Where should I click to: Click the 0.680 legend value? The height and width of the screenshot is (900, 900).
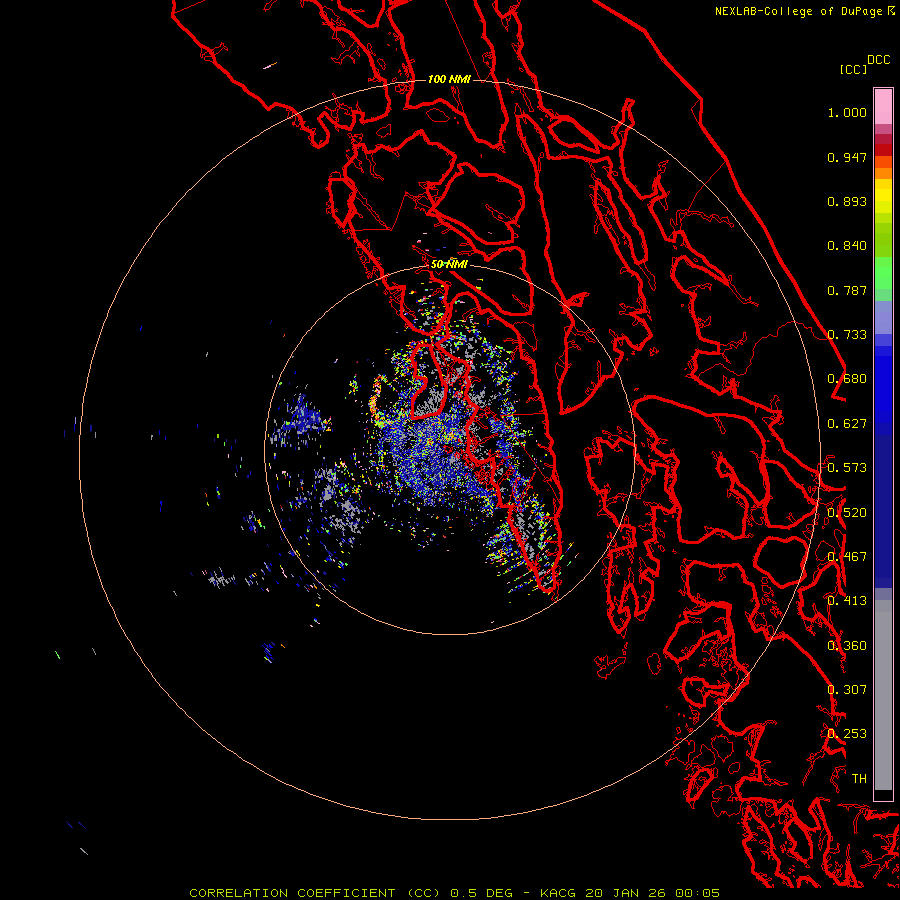(x=847, y=379)
